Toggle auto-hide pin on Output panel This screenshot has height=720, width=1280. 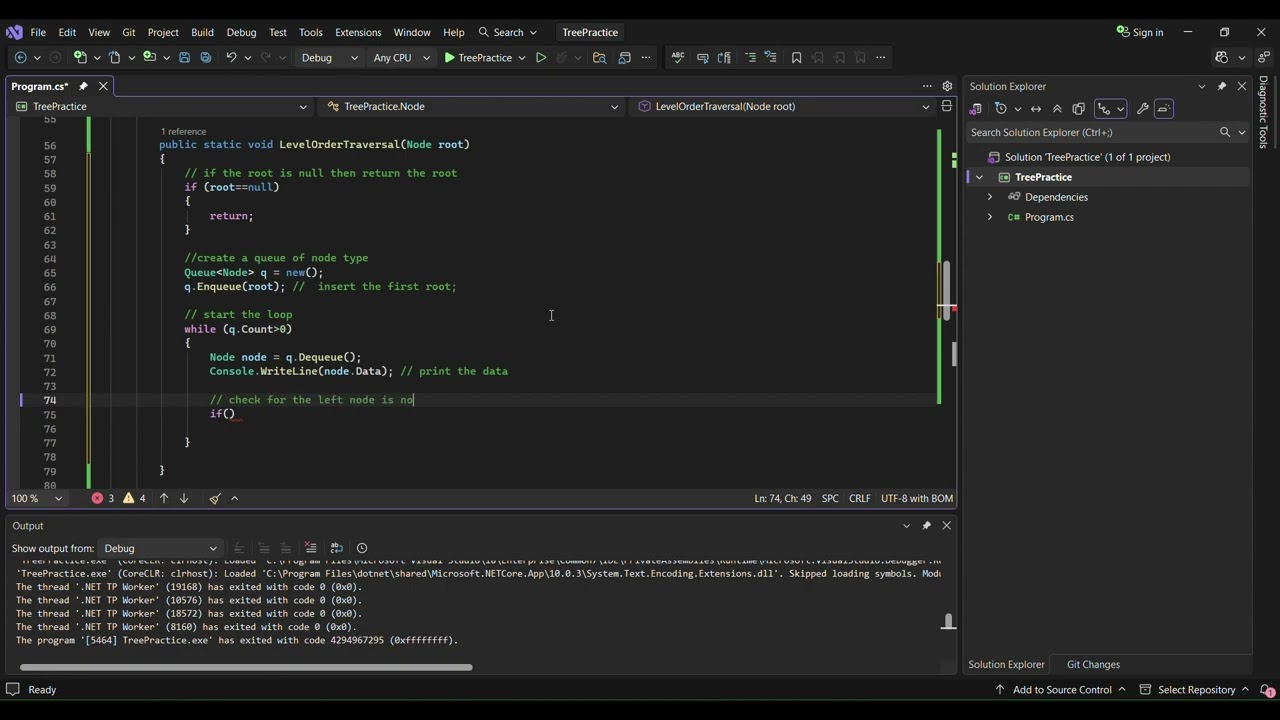pyautogui.click(x=926, y=526)
